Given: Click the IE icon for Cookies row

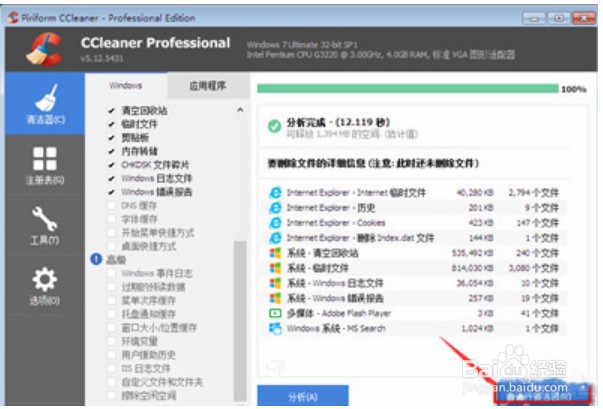Looking at the screenshot, I should point(275,223).
